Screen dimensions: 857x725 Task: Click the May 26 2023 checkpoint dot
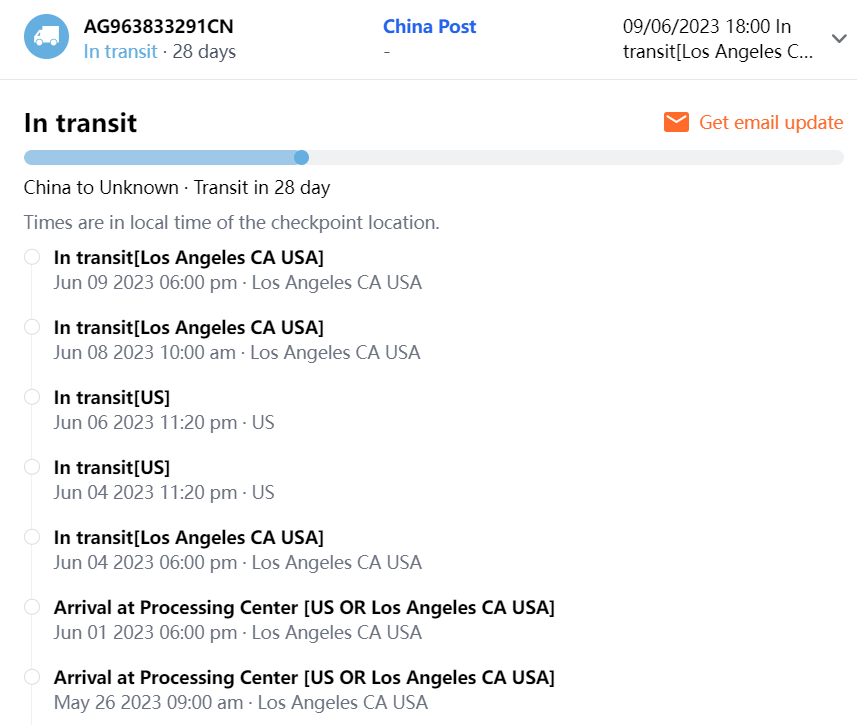(32, 677)
